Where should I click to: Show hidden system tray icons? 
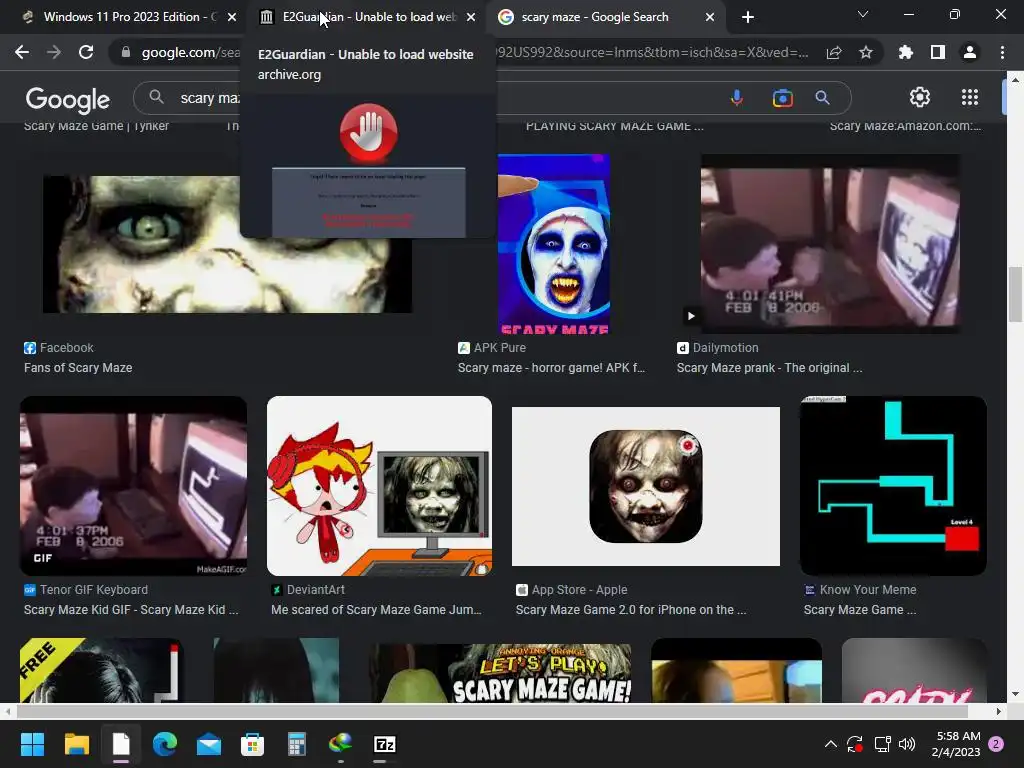[831, 744]
